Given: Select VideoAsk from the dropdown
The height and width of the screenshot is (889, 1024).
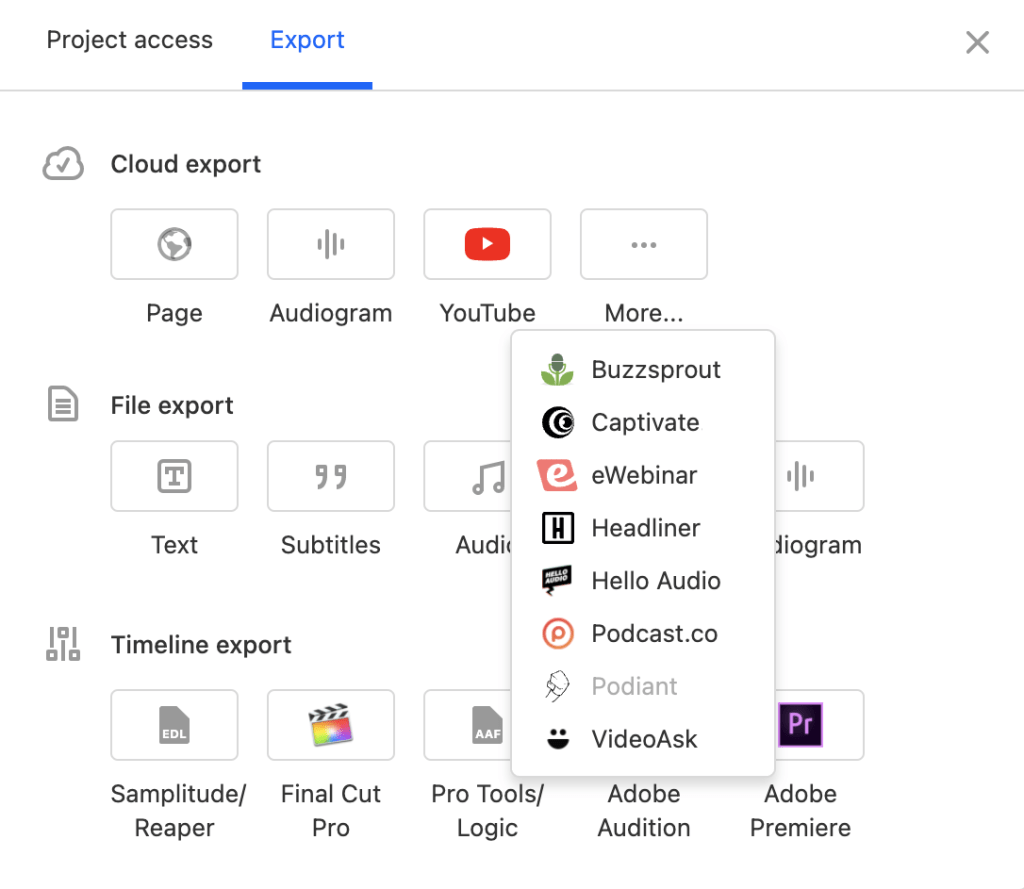Looking at the screenshot, I should 643,739.
